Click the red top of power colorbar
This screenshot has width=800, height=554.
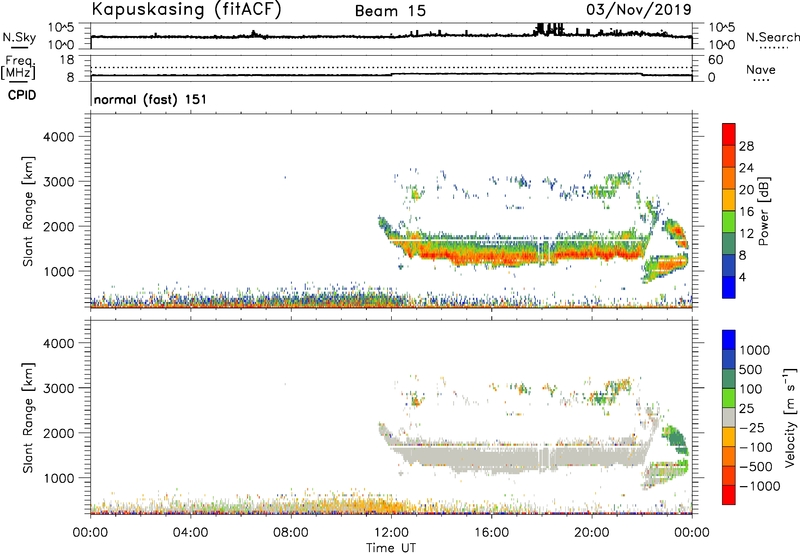[x=729, y=134]
